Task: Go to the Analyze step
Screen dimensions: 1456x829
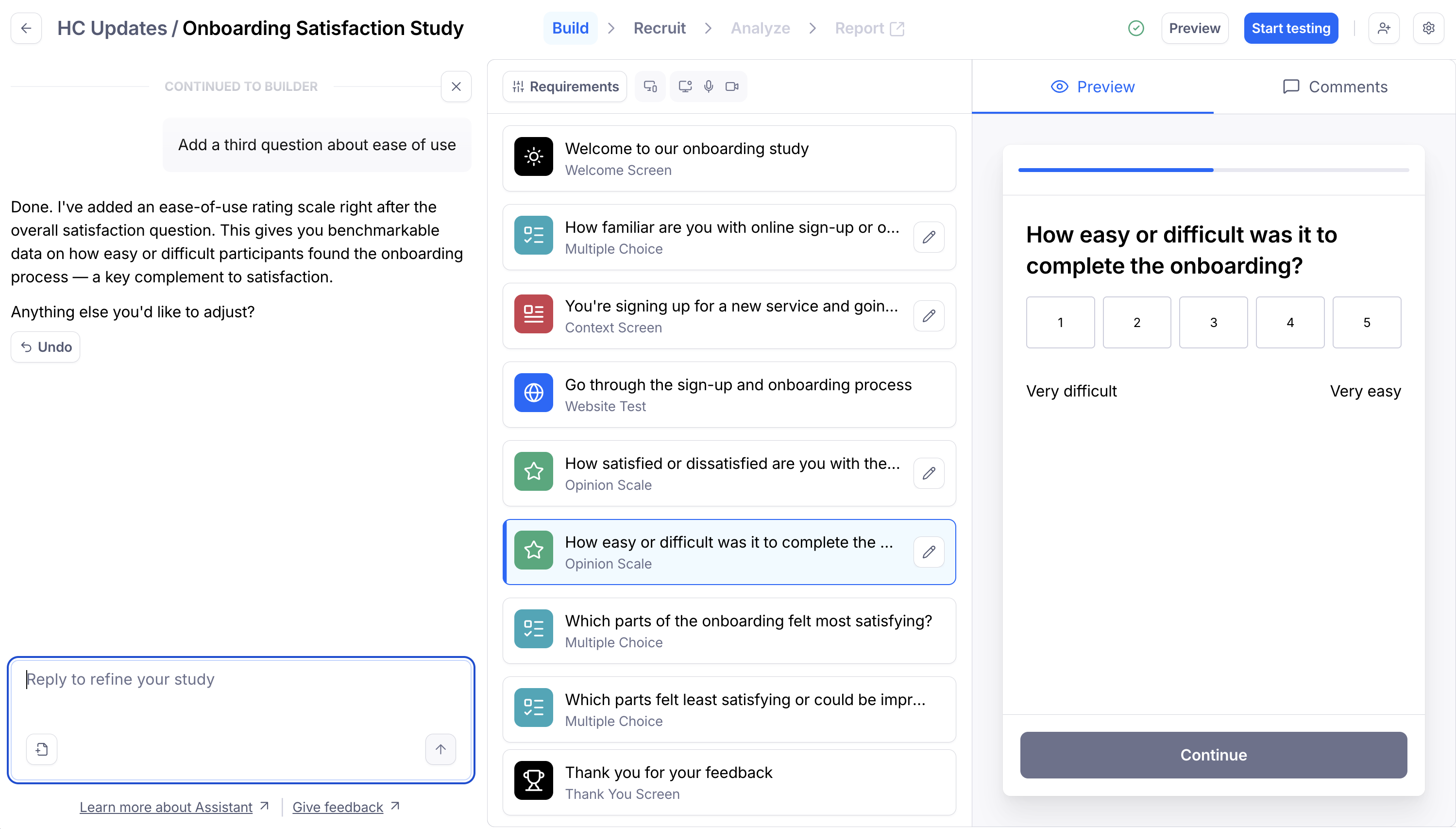Action: click(760, 29)
